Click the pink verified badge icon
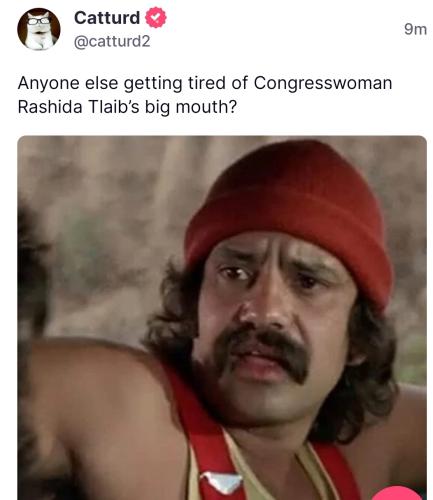 point(156,18)
